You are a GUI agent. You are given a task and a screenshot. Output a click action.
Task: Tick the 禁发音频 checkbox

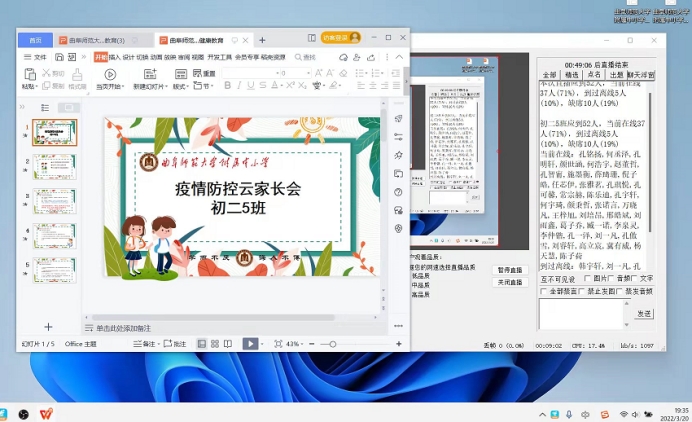pyautogui.click(x=619, y=291)
